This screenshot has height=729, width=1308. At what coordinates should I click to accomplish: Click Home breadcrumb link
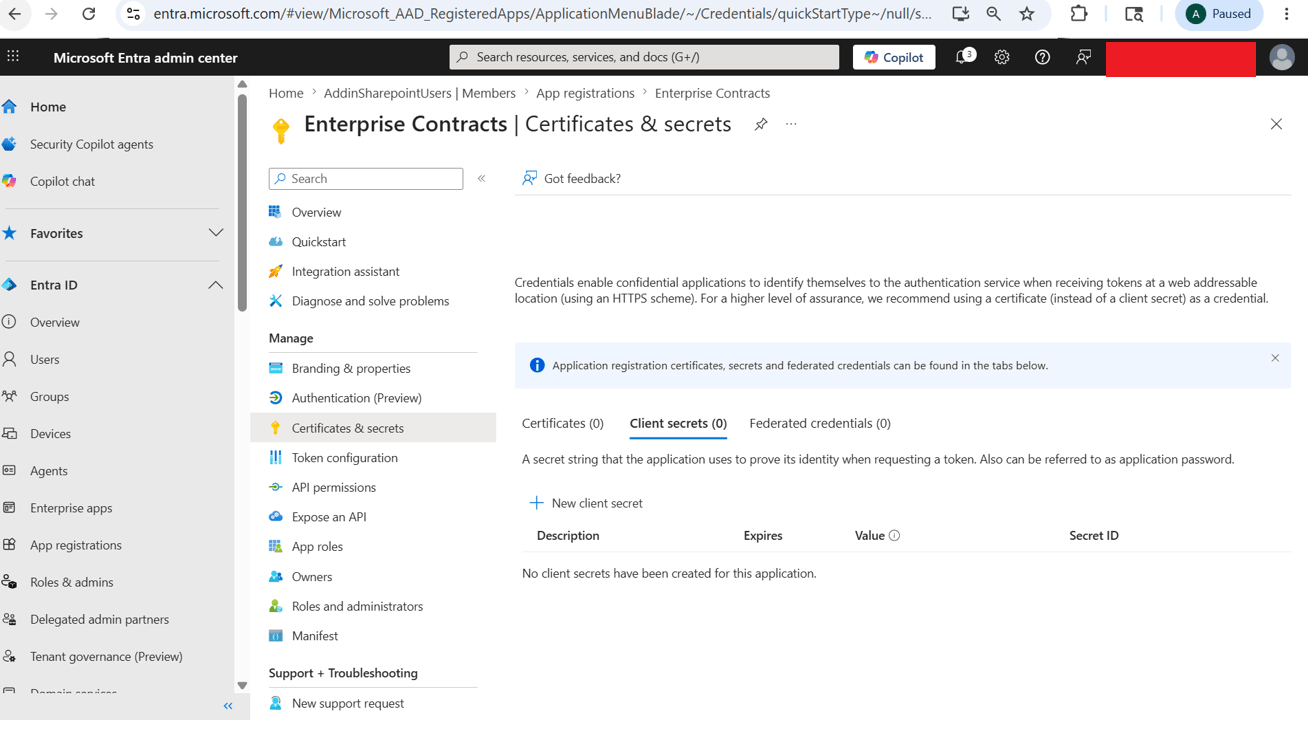coord(286,93)
